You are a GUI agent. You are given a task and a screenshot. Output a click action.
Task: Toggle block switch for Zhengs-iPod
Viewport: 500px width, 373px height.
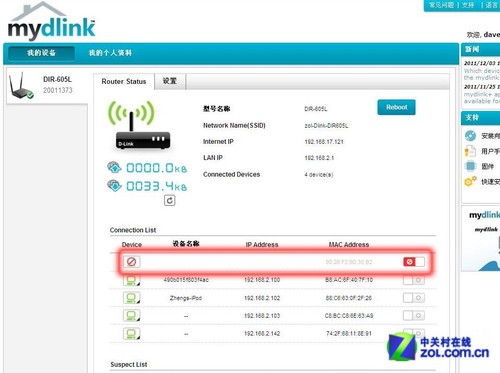414,298
